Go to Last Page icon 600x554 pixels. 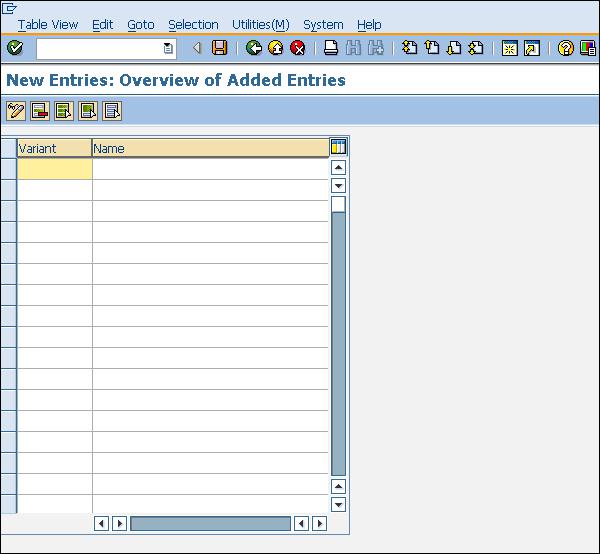click(x=476, y=48)
